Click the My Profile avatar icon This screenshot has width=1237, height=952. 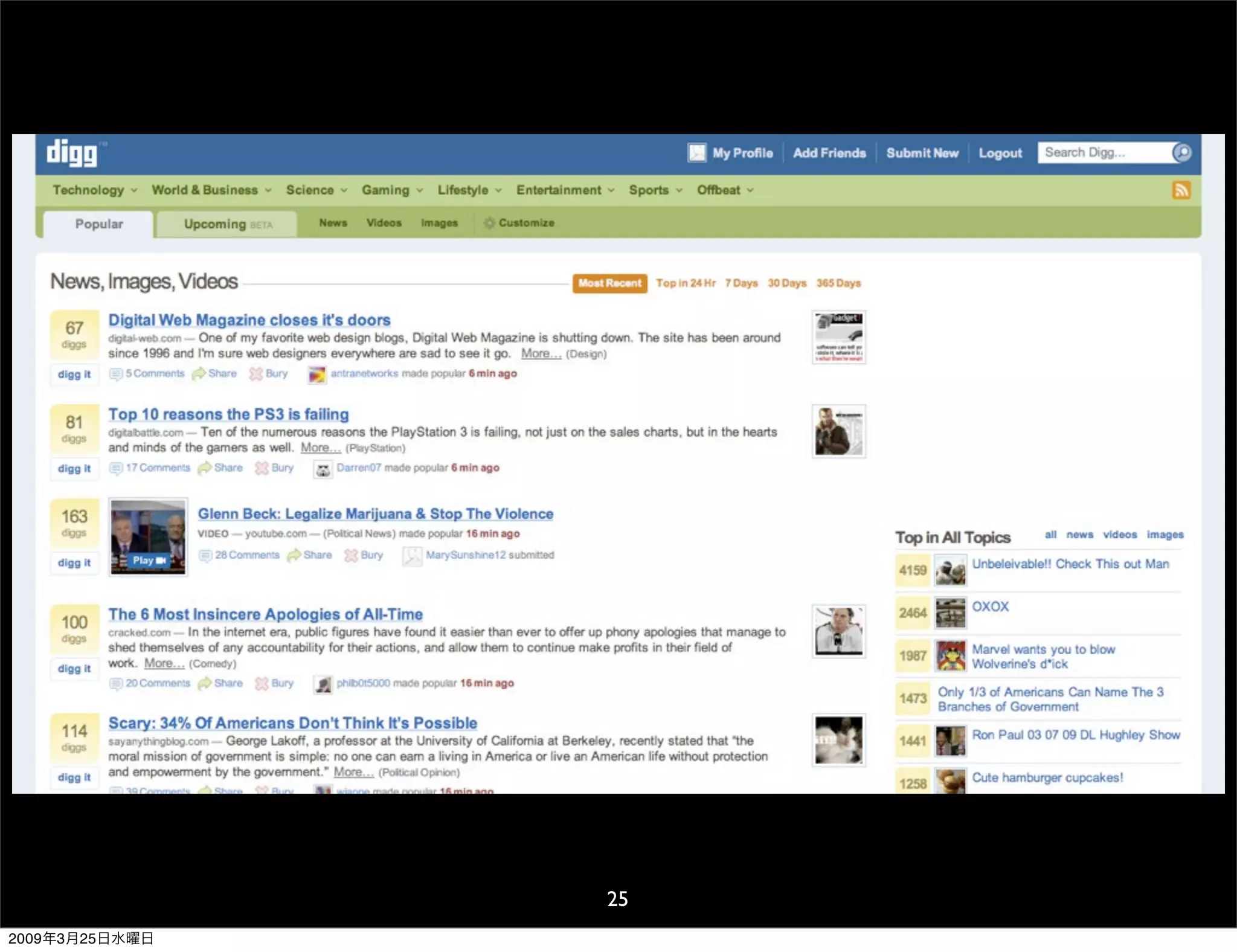pos(697,153)
